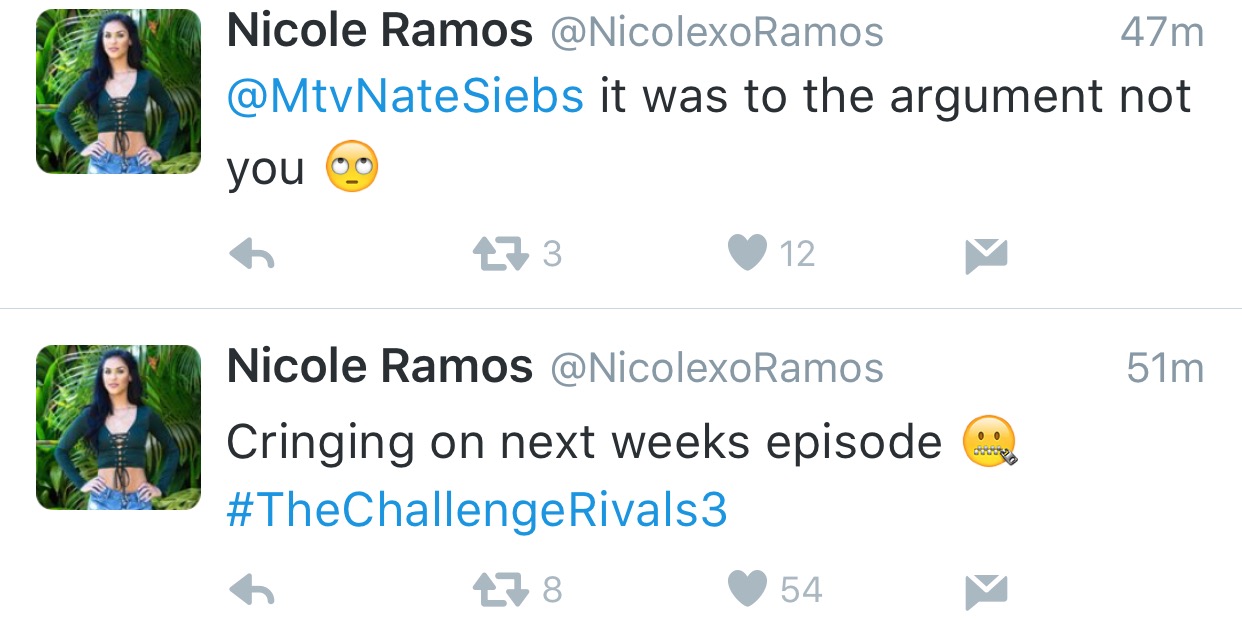Screen dimensions: 1242x625
Task: Open the @NicolexoRamos handle in second tweet
Action: pyautogui.click(x=717, y=370)
